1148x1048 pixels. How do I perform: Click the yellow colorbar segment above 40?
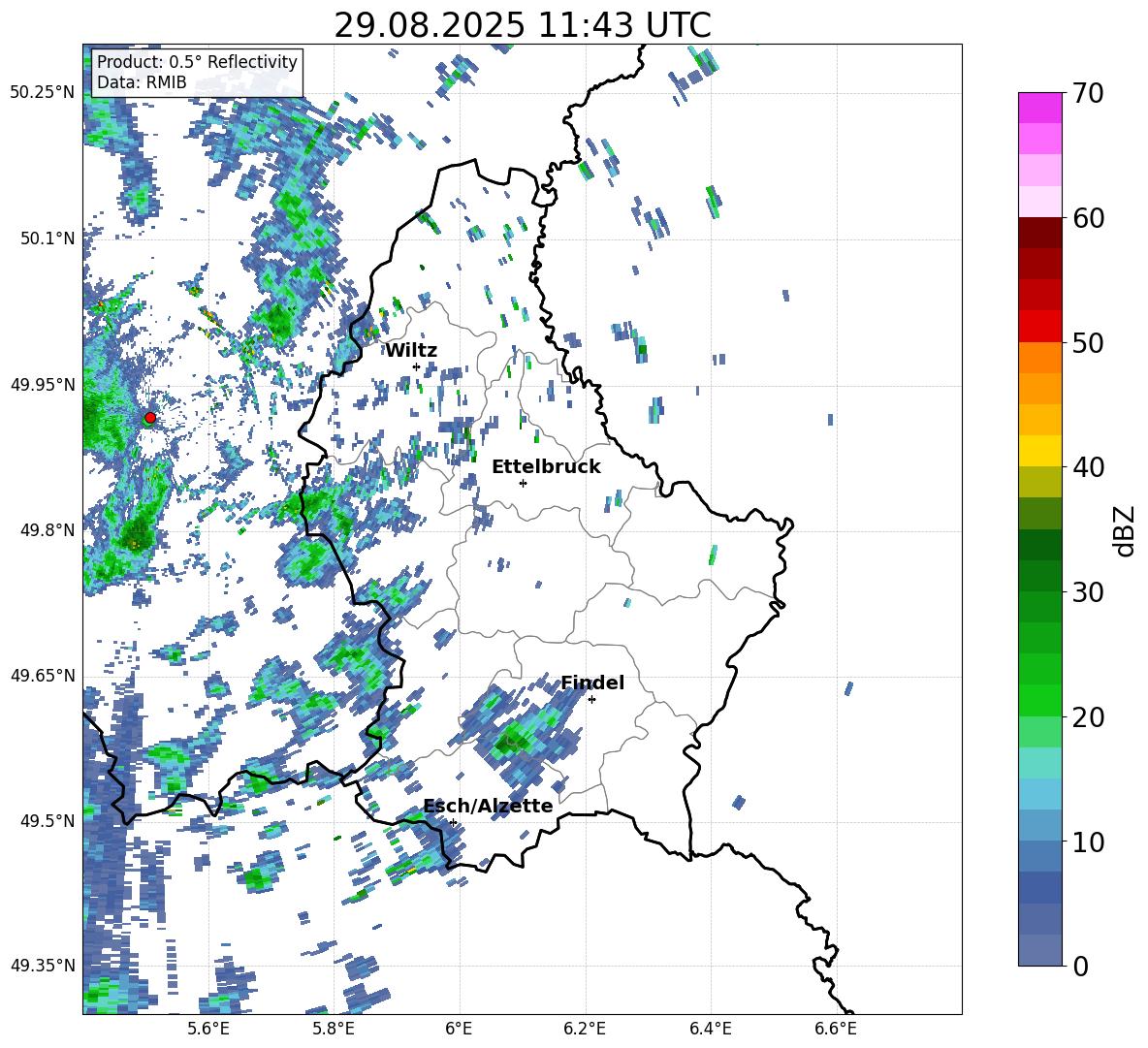[1039, 451]
